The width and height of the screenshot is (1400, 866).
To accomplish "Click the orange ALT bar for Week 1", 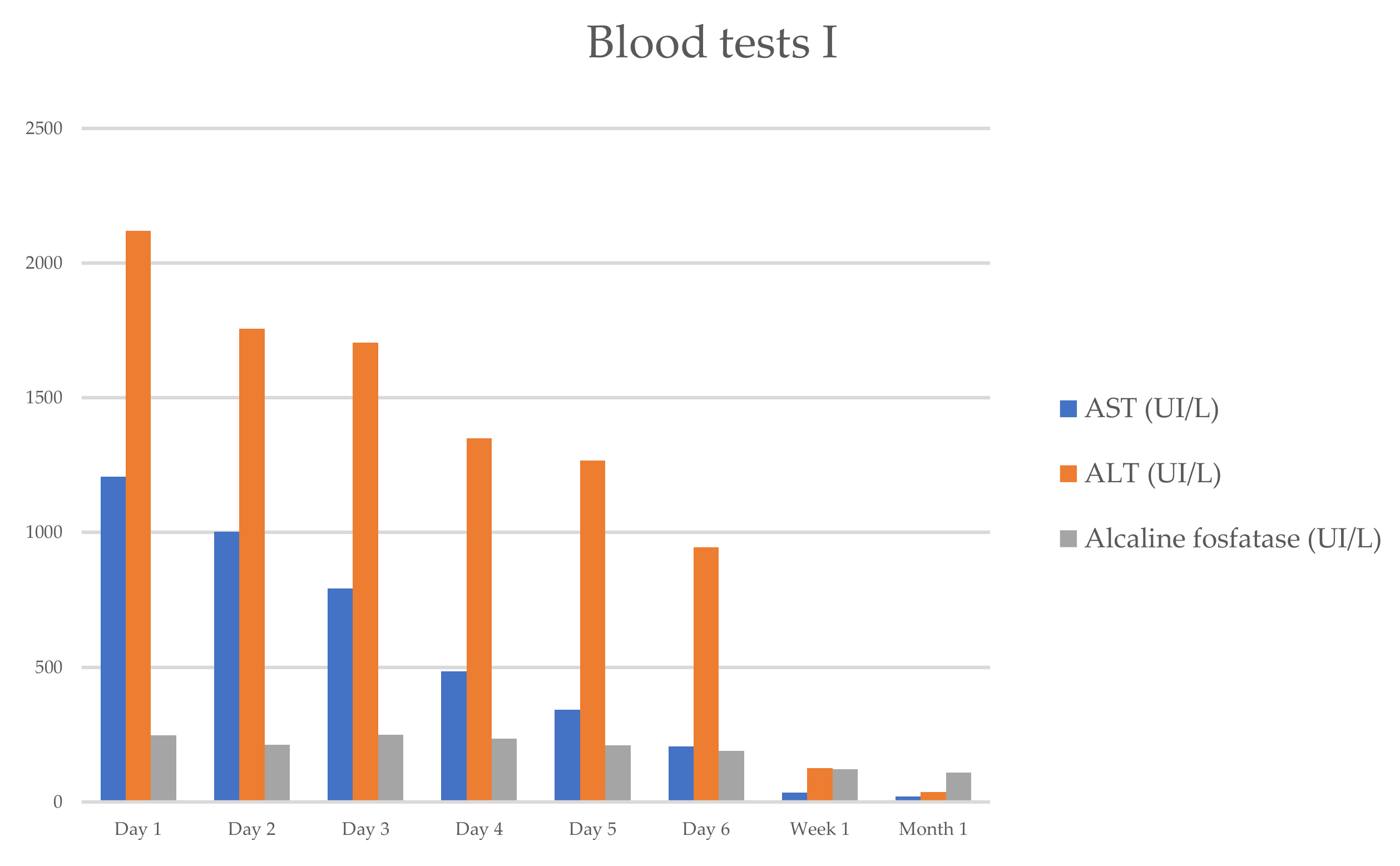I will click(819, 784).
